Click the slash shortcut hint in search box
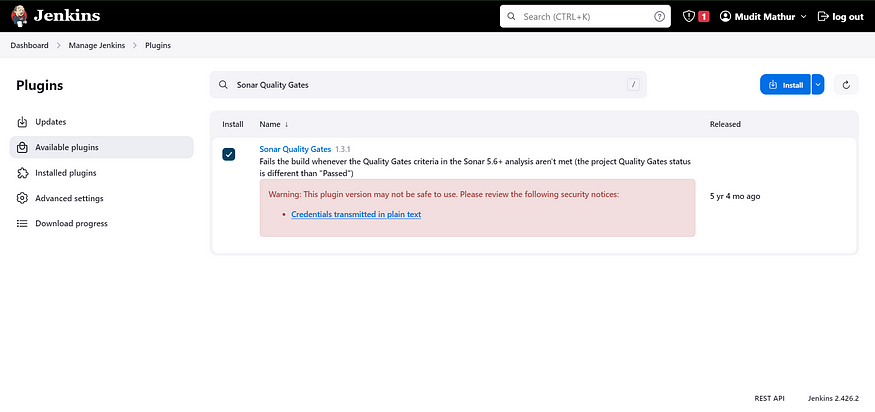 (x=633, y=85)
